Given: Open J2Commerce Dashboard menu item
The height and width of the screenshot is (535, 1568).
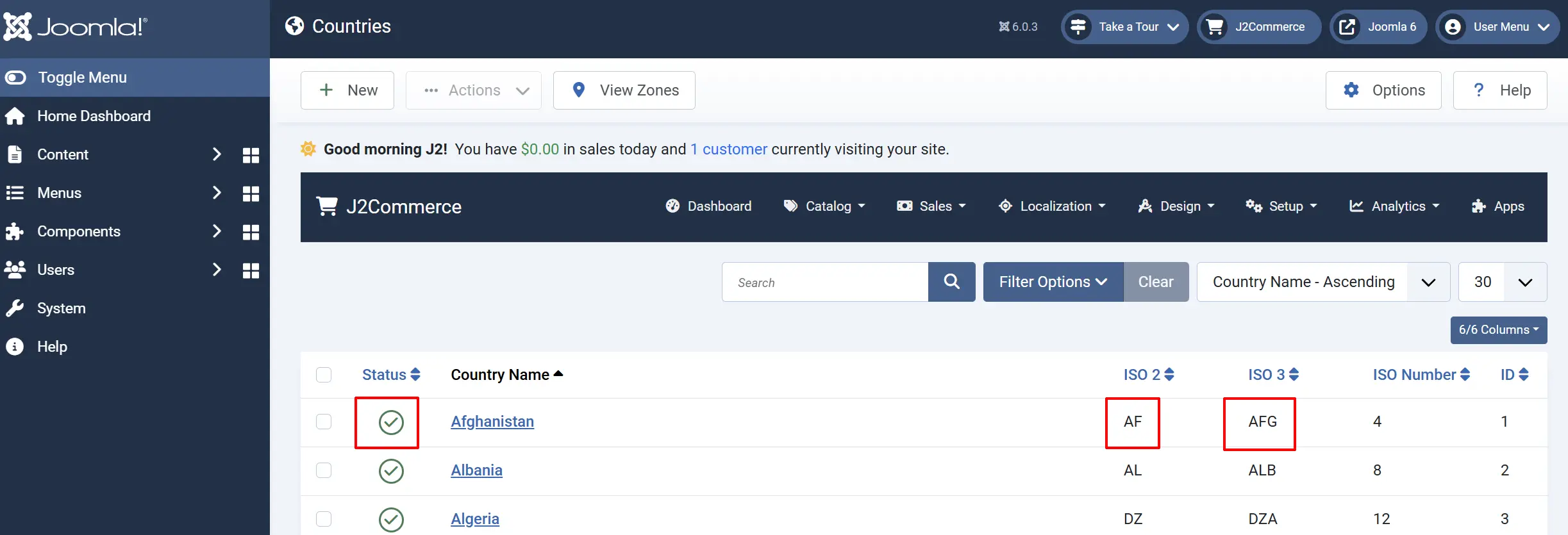Looking at the screenshot, I should pyautogui.click(x=709, y=206).
